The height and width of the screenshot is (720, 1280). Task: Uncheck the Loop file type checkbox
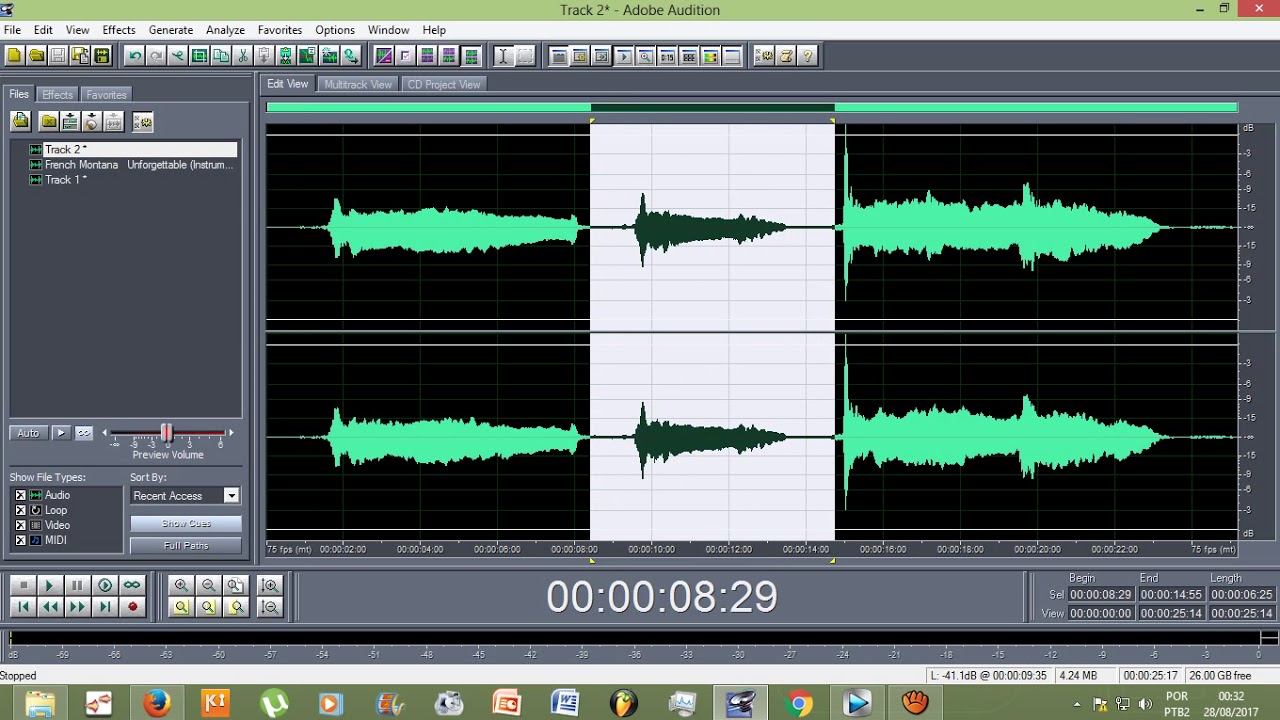point(20,510)
